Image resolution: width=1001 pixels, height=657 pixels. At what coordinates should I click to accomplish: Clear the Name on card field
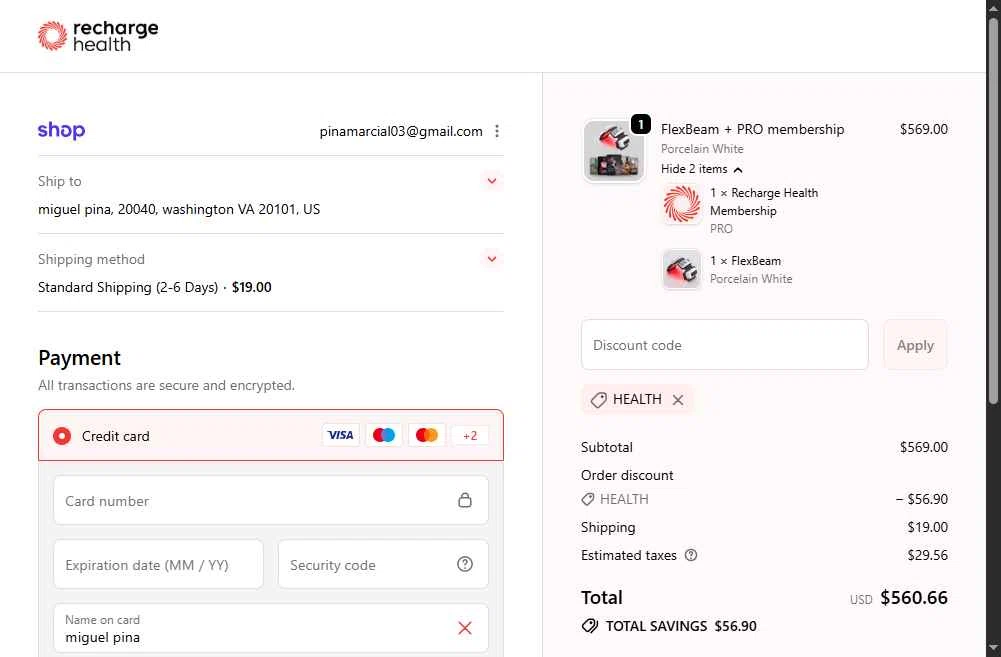[465, 628]
